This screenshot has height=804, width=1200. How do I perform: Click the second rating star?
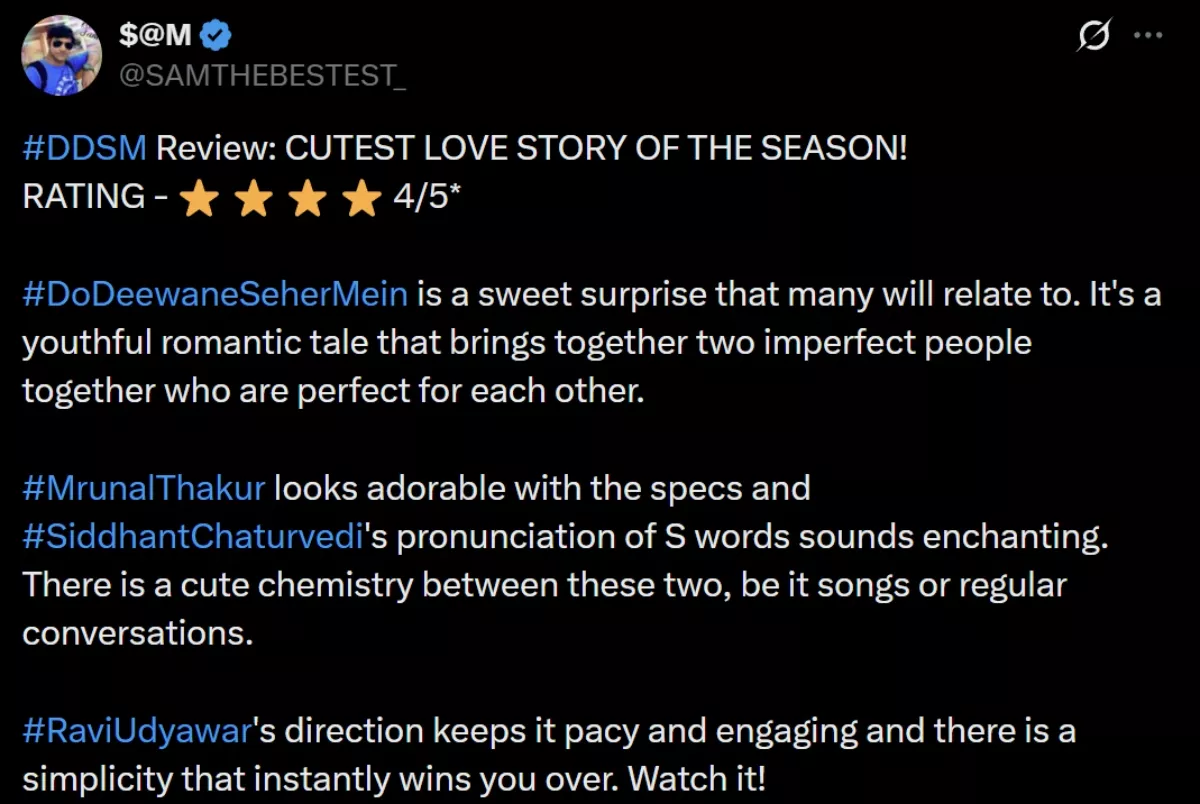[254, 199]
